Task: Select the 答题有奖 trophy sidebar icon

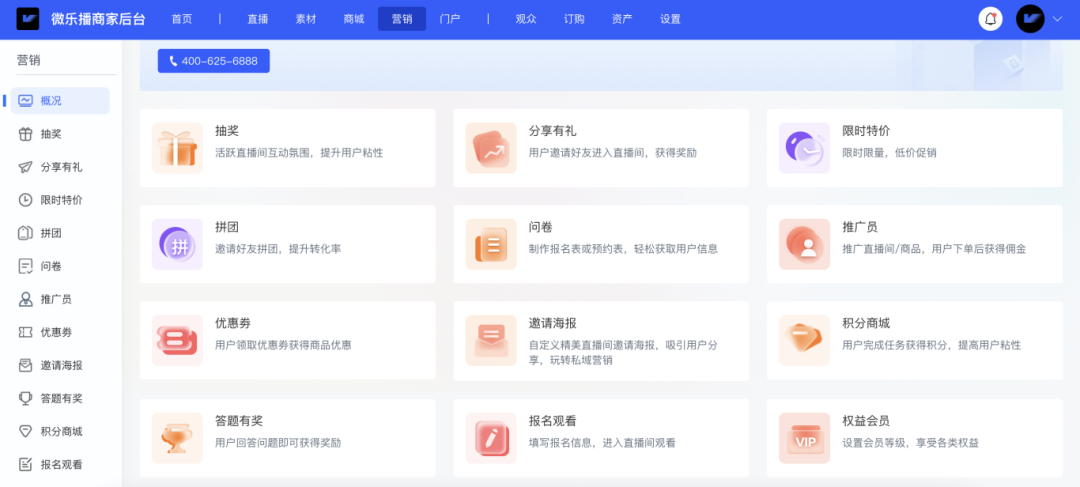Action: point(26,398)
